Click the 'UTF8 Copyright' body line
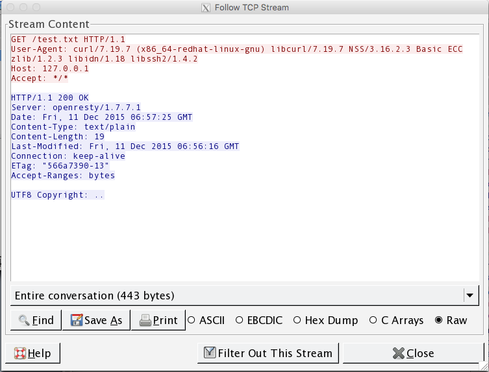The image size is (489, 372). (57, 195)
